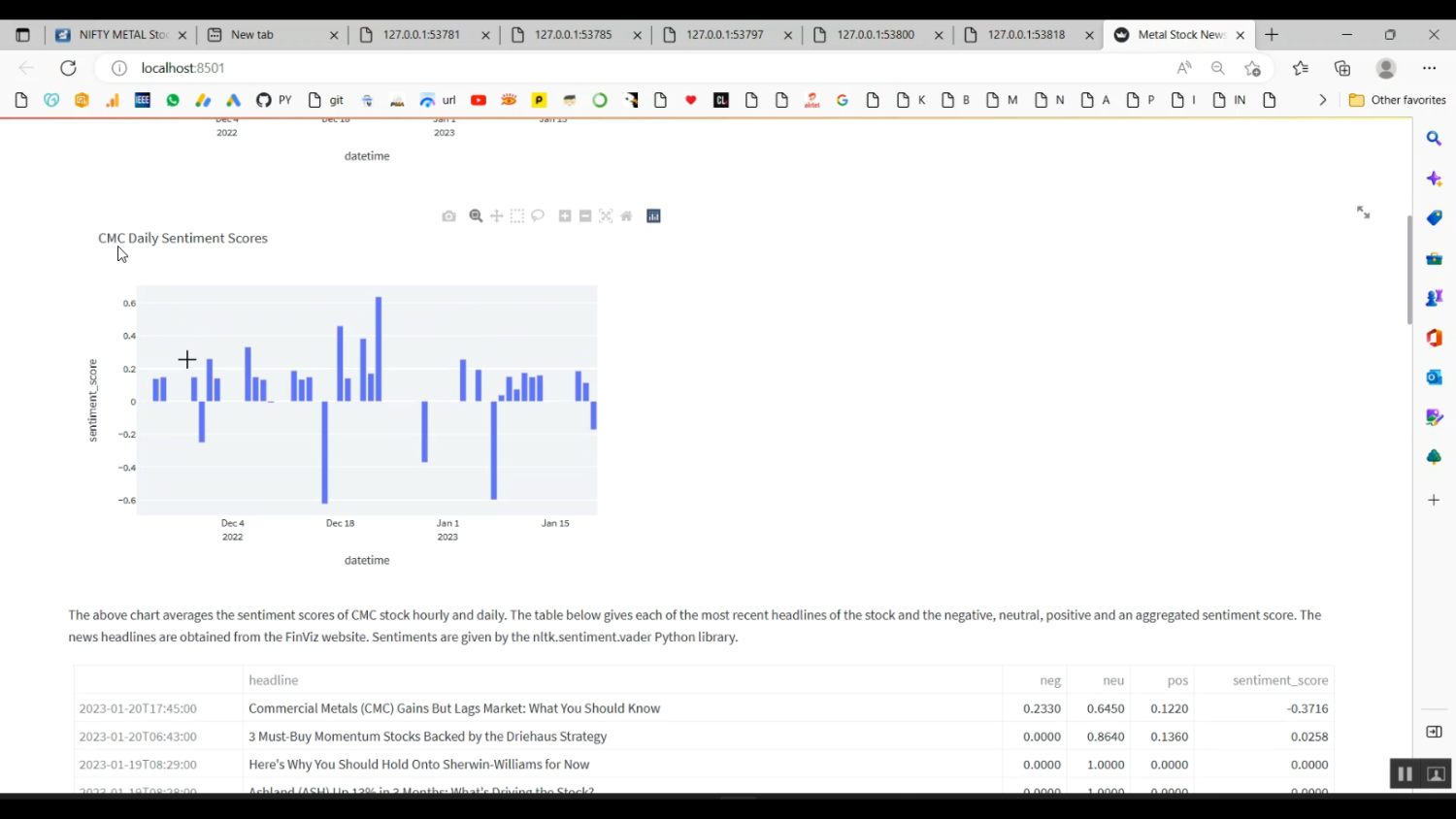Image resolution: width=1456 pixels, height=819 pixels.
Task: Sort table by the neu column
Action: (1099, 680)
